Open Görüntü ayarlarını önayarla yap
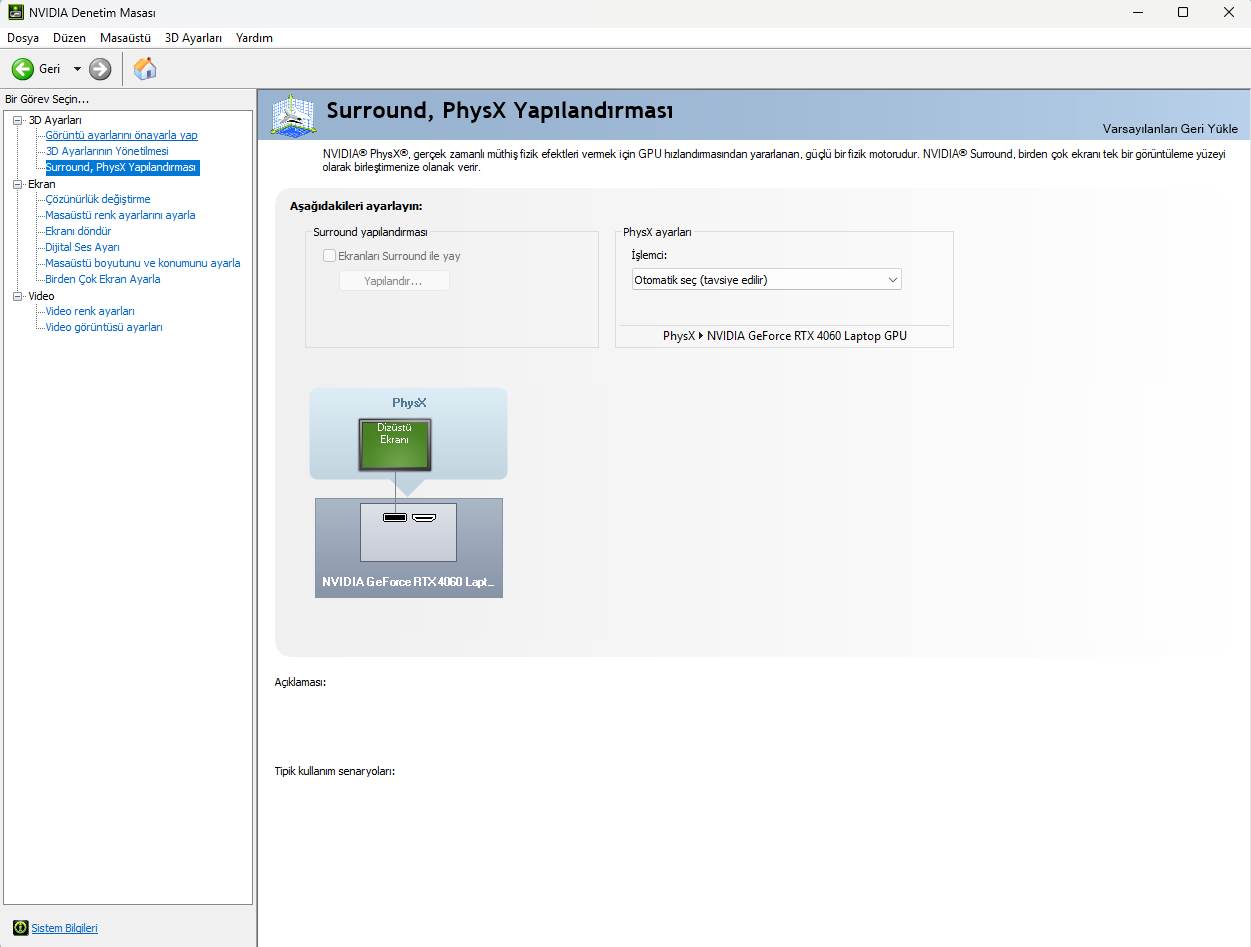The image size is (1251, 947). [121, 135]
